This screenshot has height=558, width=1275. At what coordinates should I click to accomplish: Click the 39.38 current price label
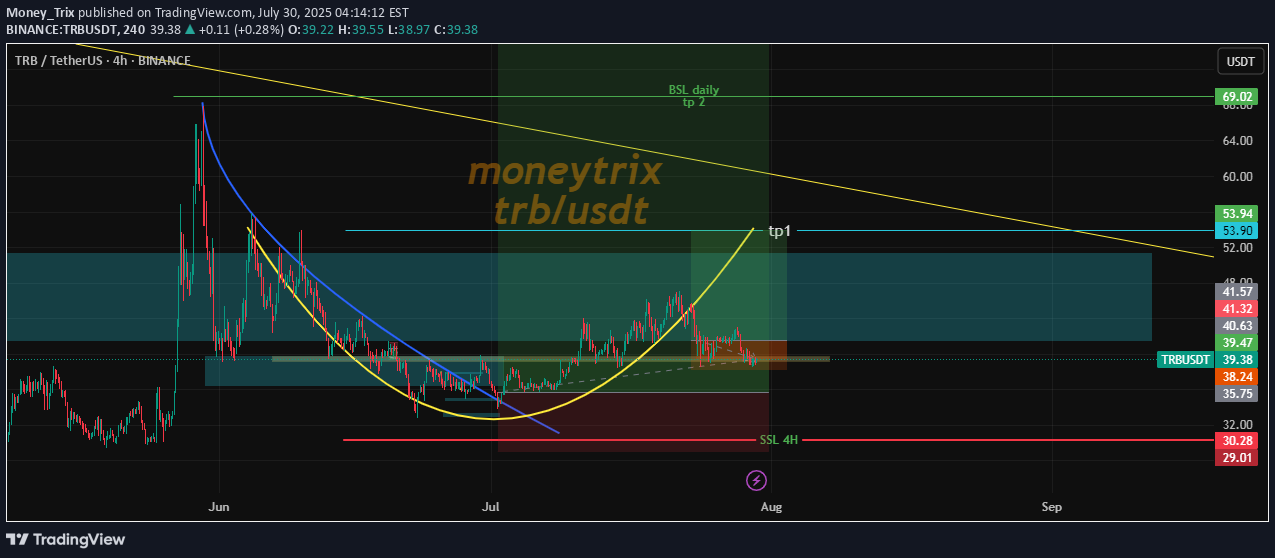(x=1237, y=359)
